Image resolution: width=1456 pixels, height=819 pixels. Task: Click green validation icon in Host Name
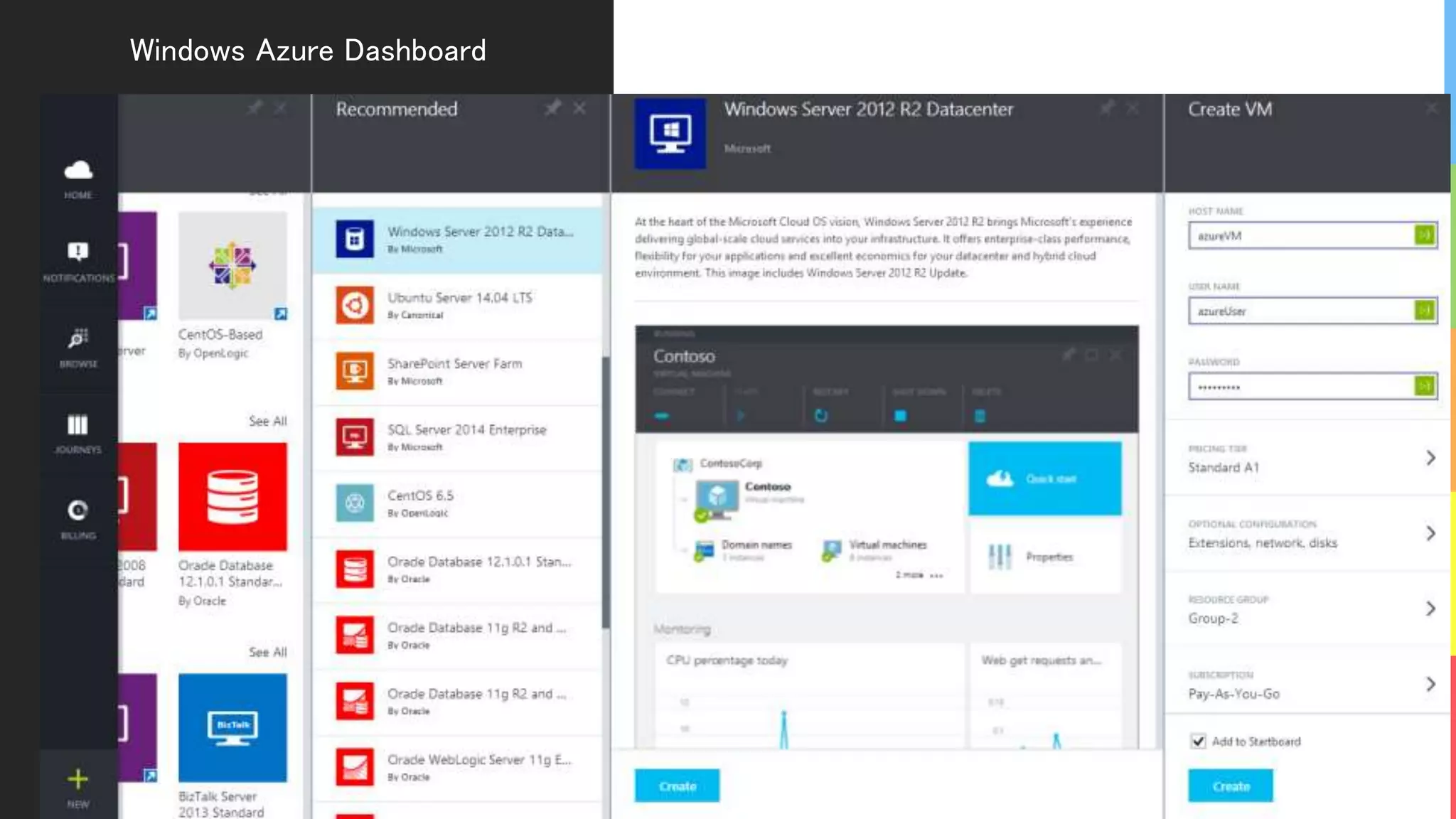pyautogui.click(x=1425, y=235)
